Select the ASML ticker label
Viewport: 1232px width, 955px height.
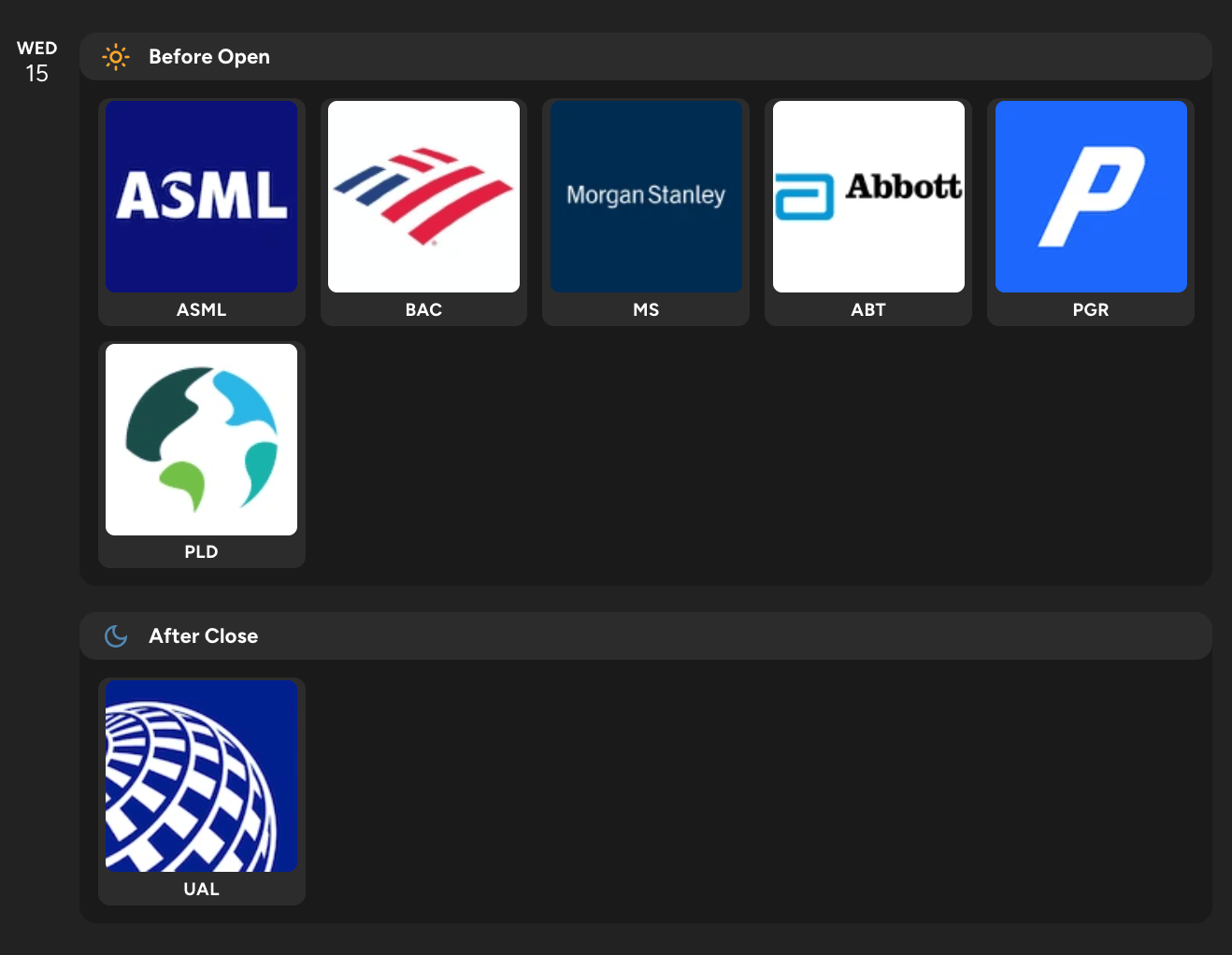[201, 309]
